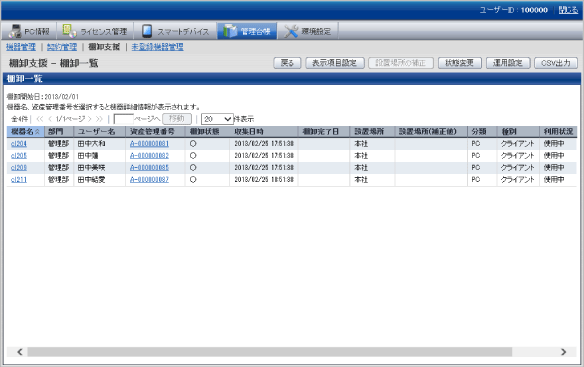Open the 機器管理 link
This screenshot has height=367, width=584.
click(21, 47)
